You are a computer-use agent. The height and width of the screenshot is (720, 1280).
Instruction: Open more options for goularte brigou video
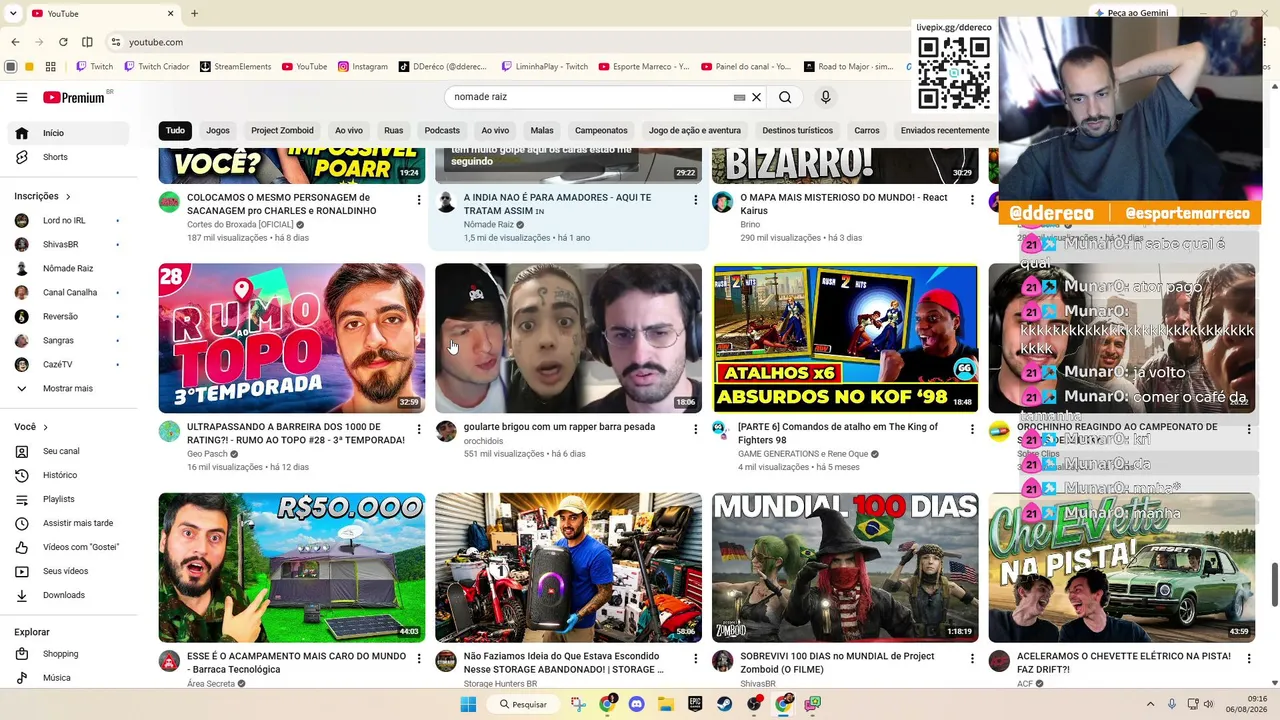coord(695,429)
